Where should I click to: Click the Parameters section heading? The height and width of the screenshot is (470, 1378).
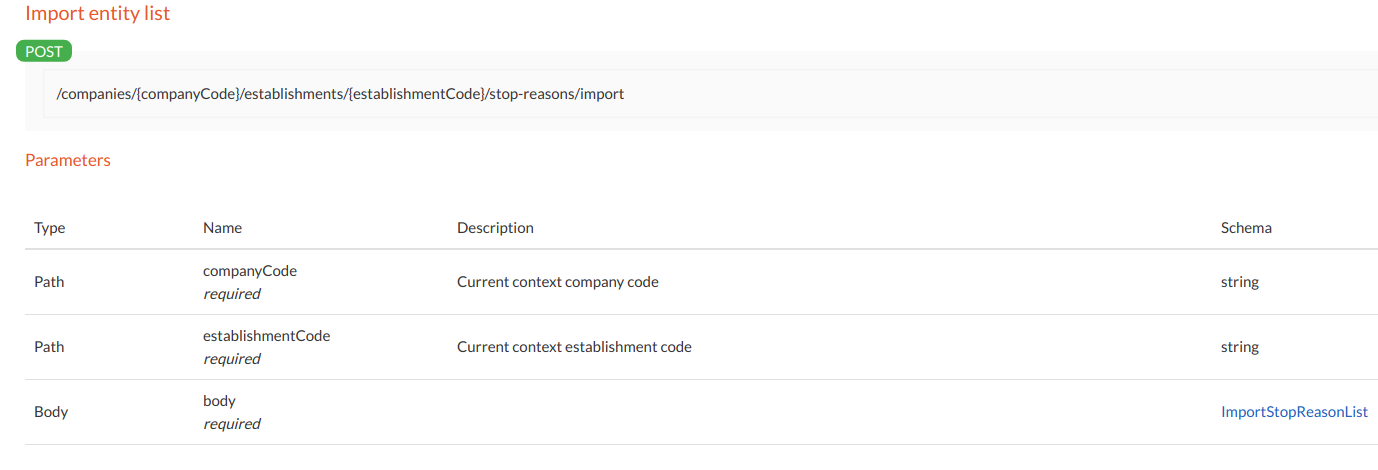[67, 160]
